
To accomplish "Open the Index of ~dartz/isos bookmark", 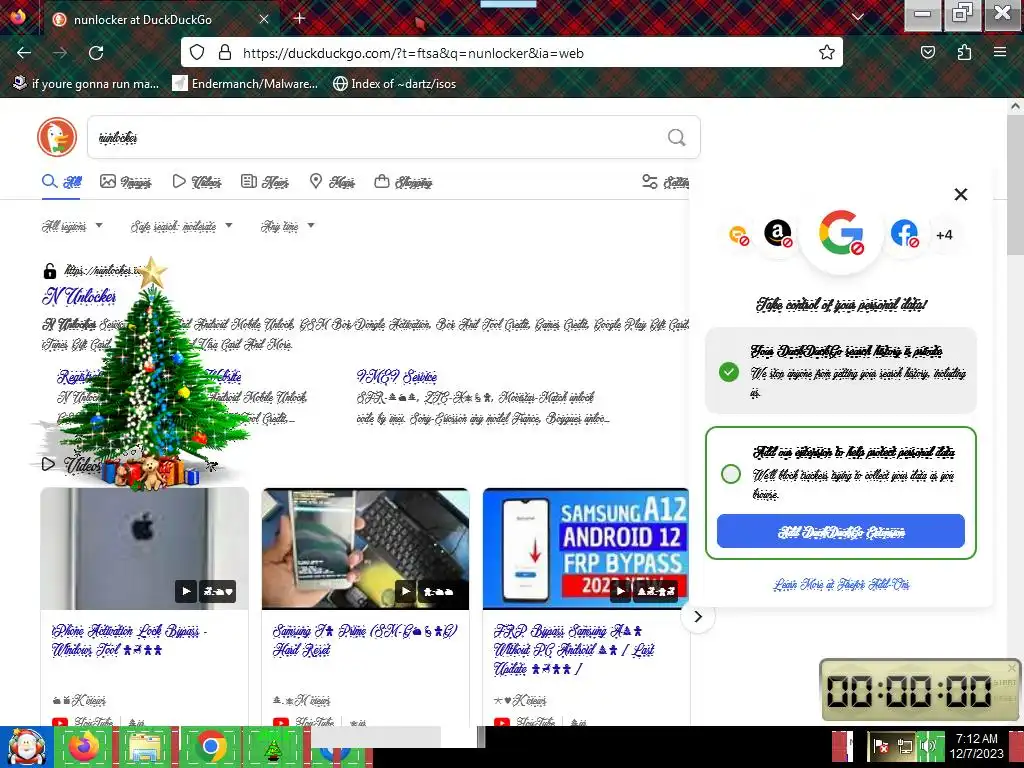I will point(394,84).
